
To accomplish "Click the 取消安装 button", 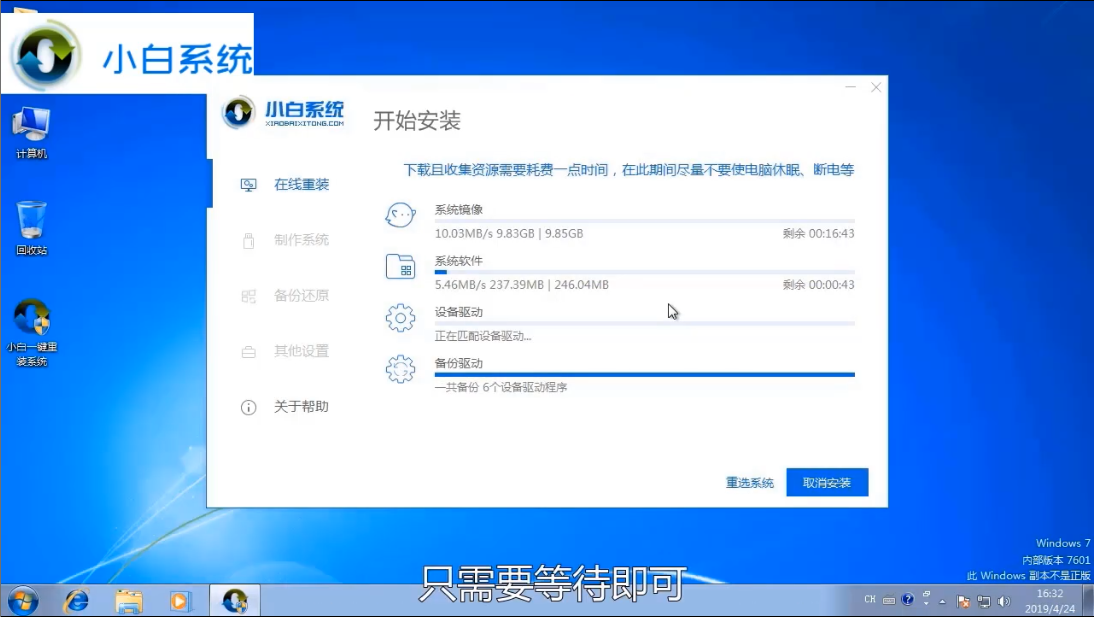I will point(827,481).
